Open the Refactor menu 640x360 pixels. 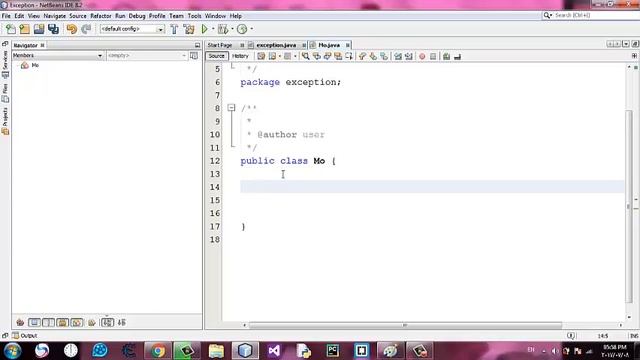(x=101, y=16)
